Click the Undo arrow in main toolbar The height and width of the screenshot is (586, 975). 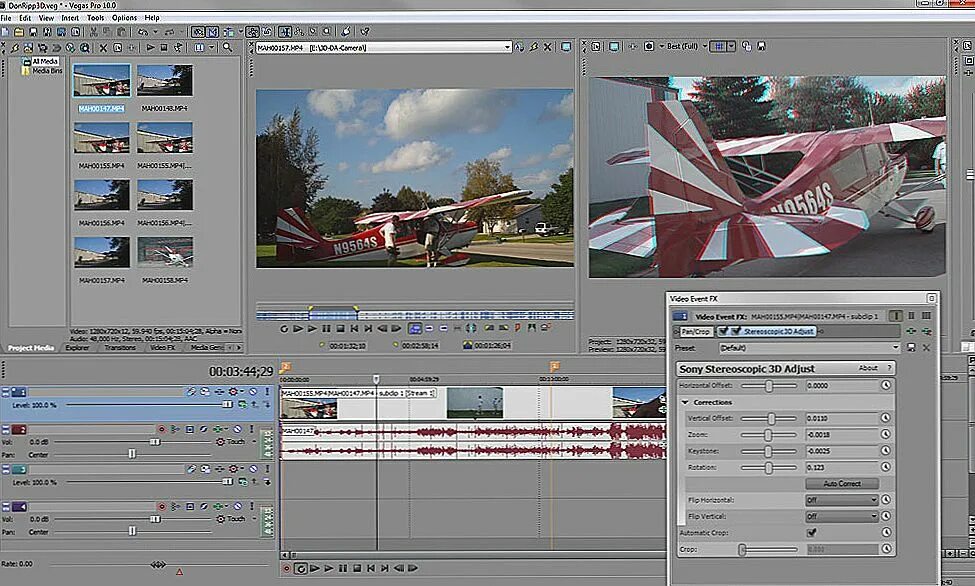[x=142, y=32]
